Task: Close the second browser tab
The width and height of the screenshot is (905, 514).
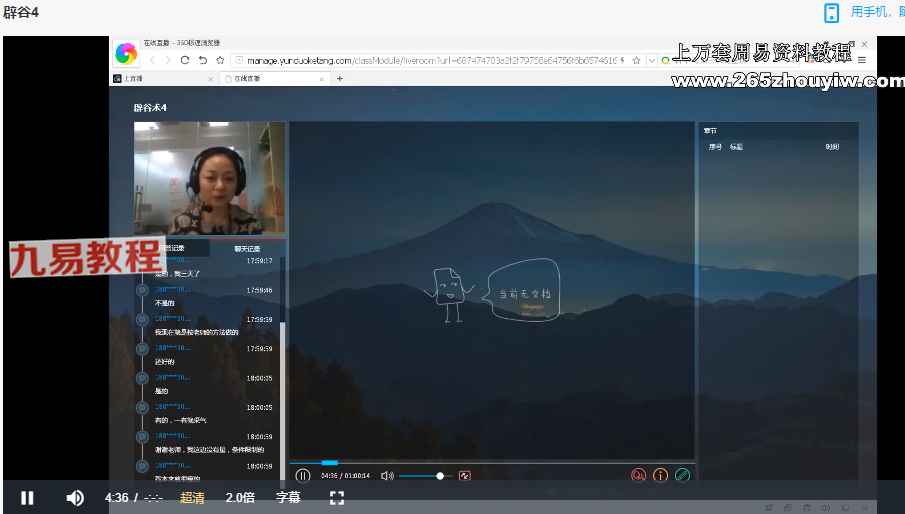Action: 321,79
